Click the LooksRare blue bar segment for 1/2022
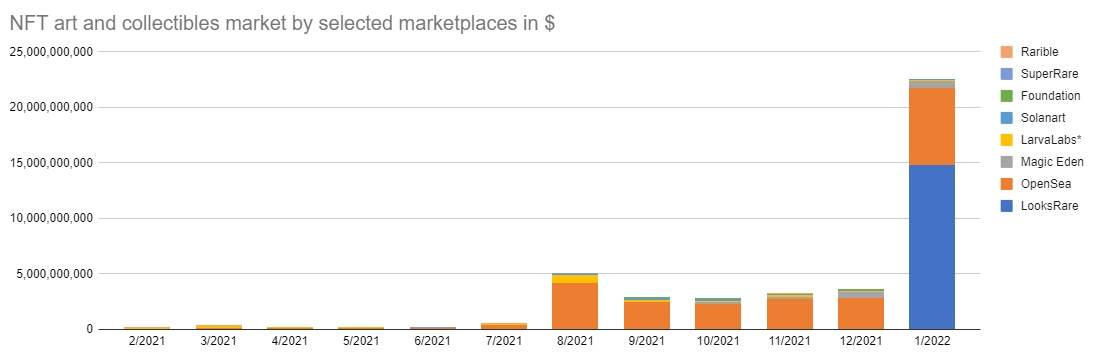Viewport: 1103px width, 362px height. (932, 247)
